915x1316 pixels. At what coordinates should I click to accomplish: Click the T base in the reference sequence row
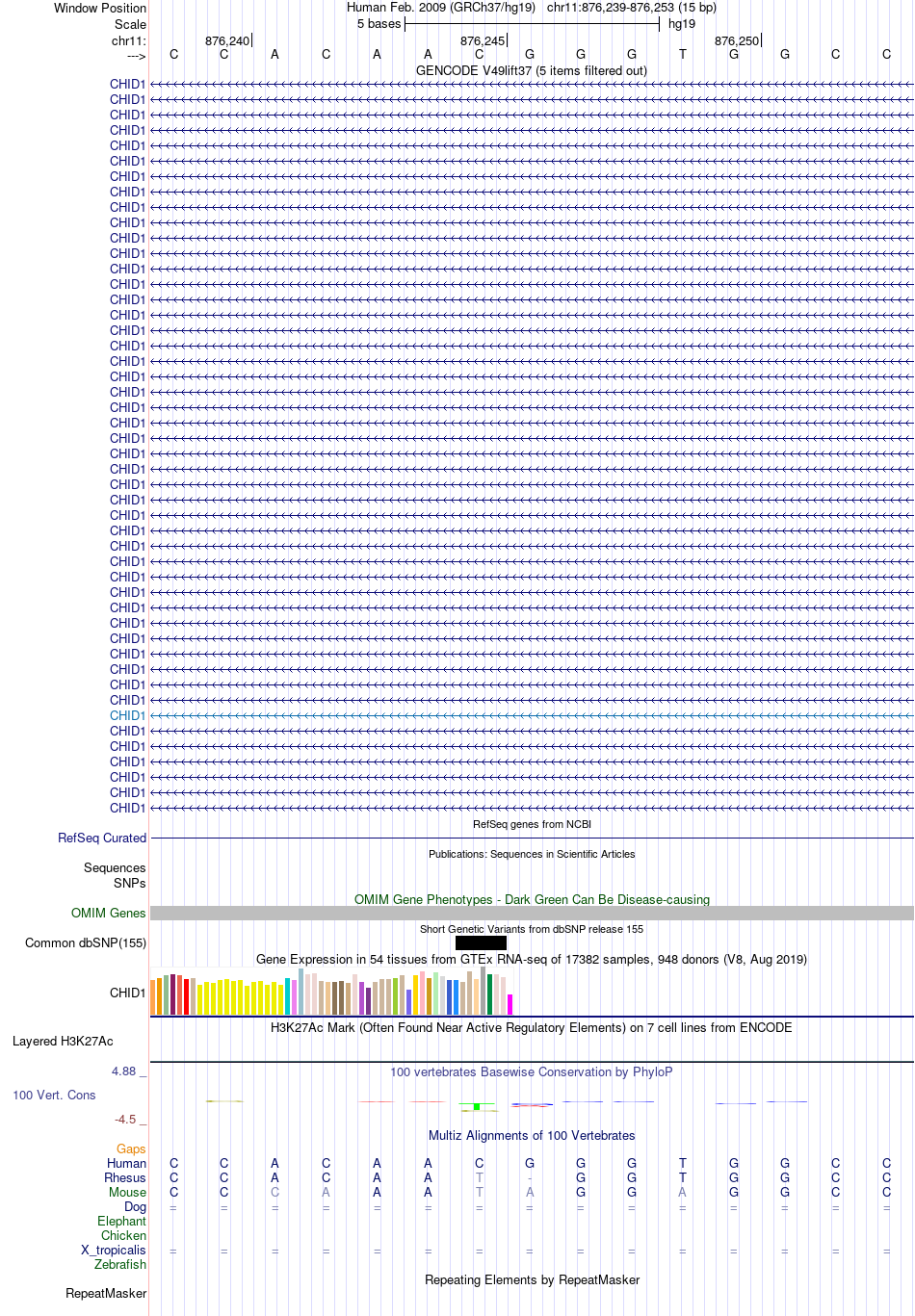[683, 55]
